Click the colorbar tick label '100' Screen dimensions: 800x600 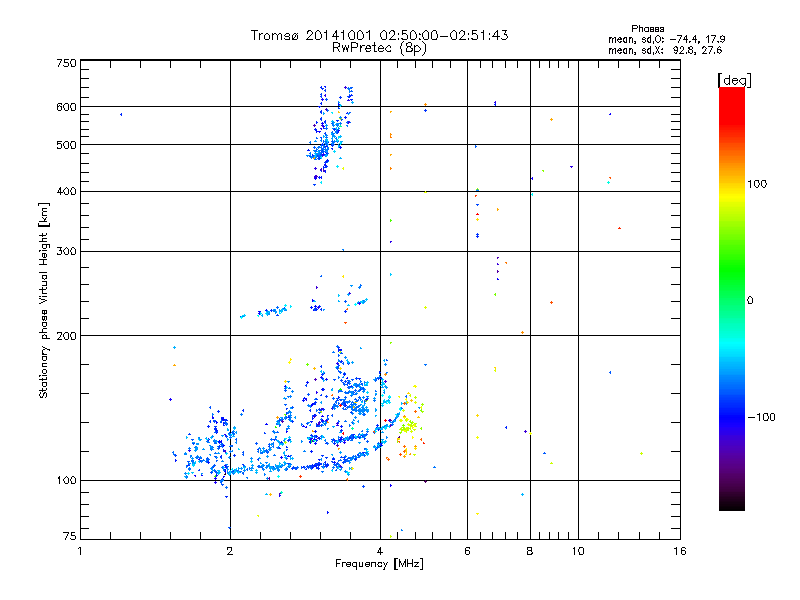tap(757, 184)
